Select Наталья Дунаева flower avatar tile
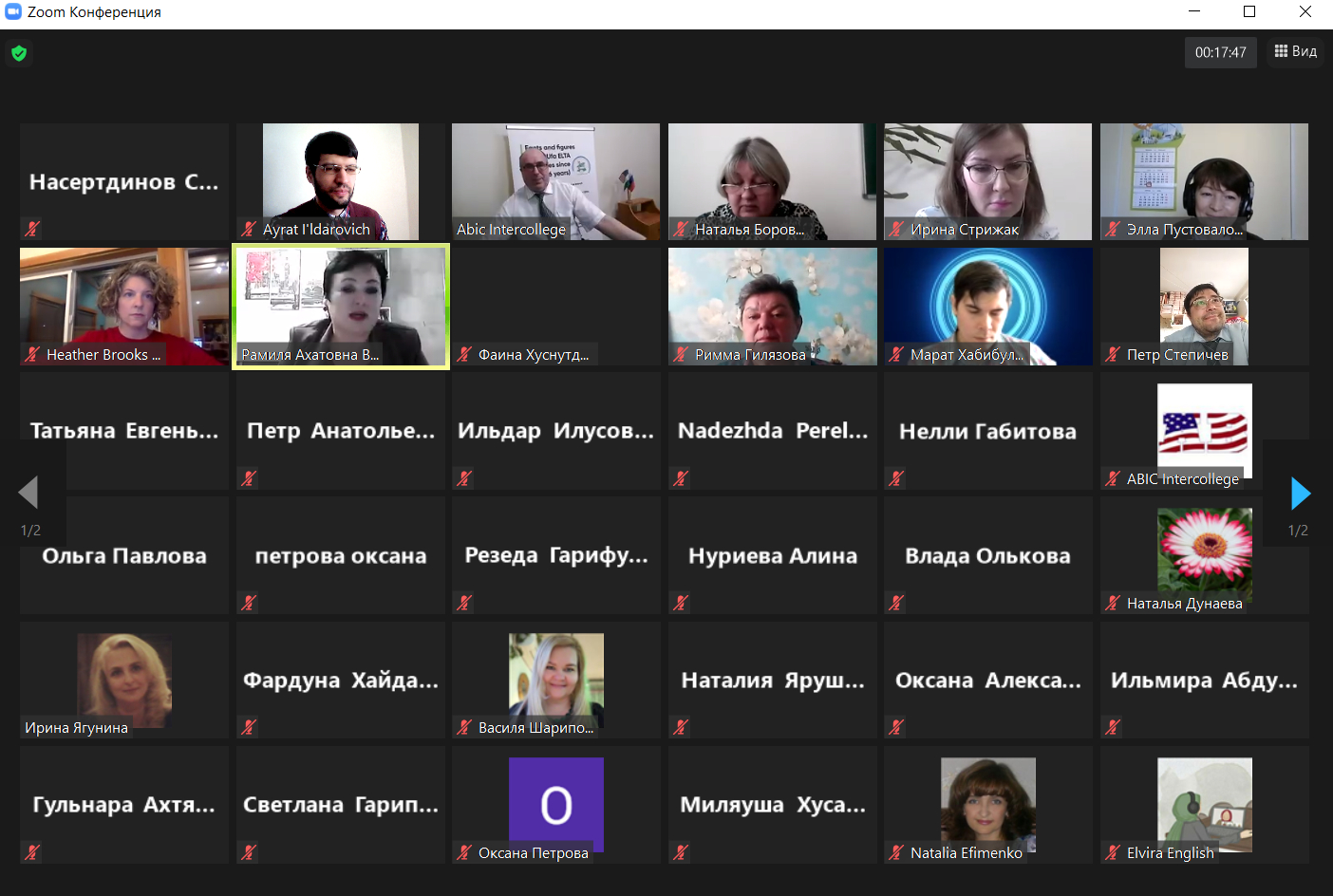The width and height of the screenshot is (1333, 896). click(1205, 555)
